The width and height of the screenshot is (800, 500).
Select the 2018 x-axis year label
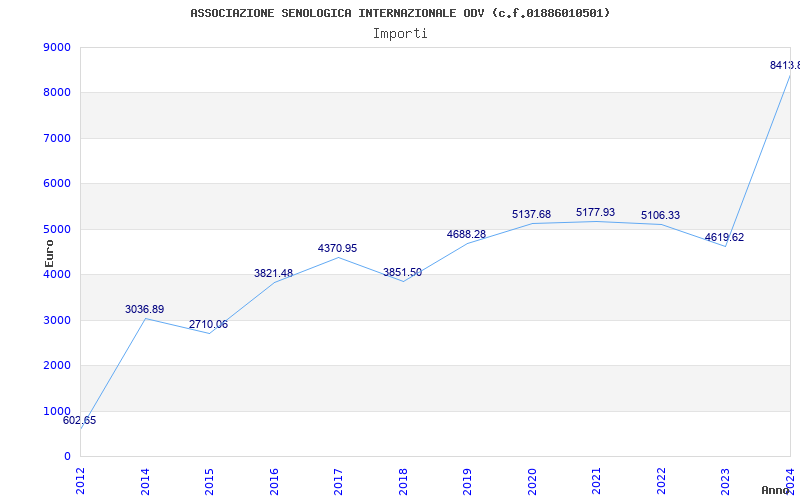pyautogui.click(x=403, y=481)
